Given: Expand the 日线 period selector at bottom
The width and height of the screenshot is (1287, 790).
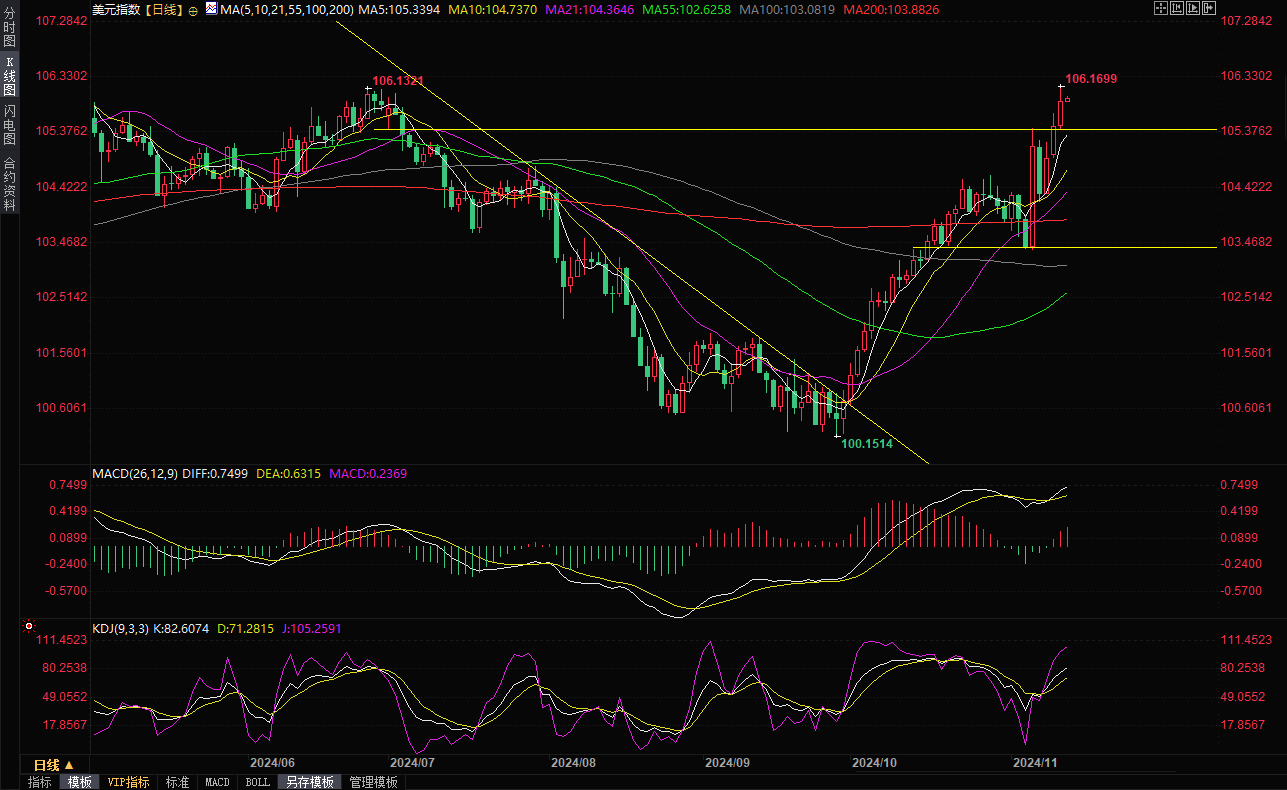Looking at the screenshot, I should (54, 765).
